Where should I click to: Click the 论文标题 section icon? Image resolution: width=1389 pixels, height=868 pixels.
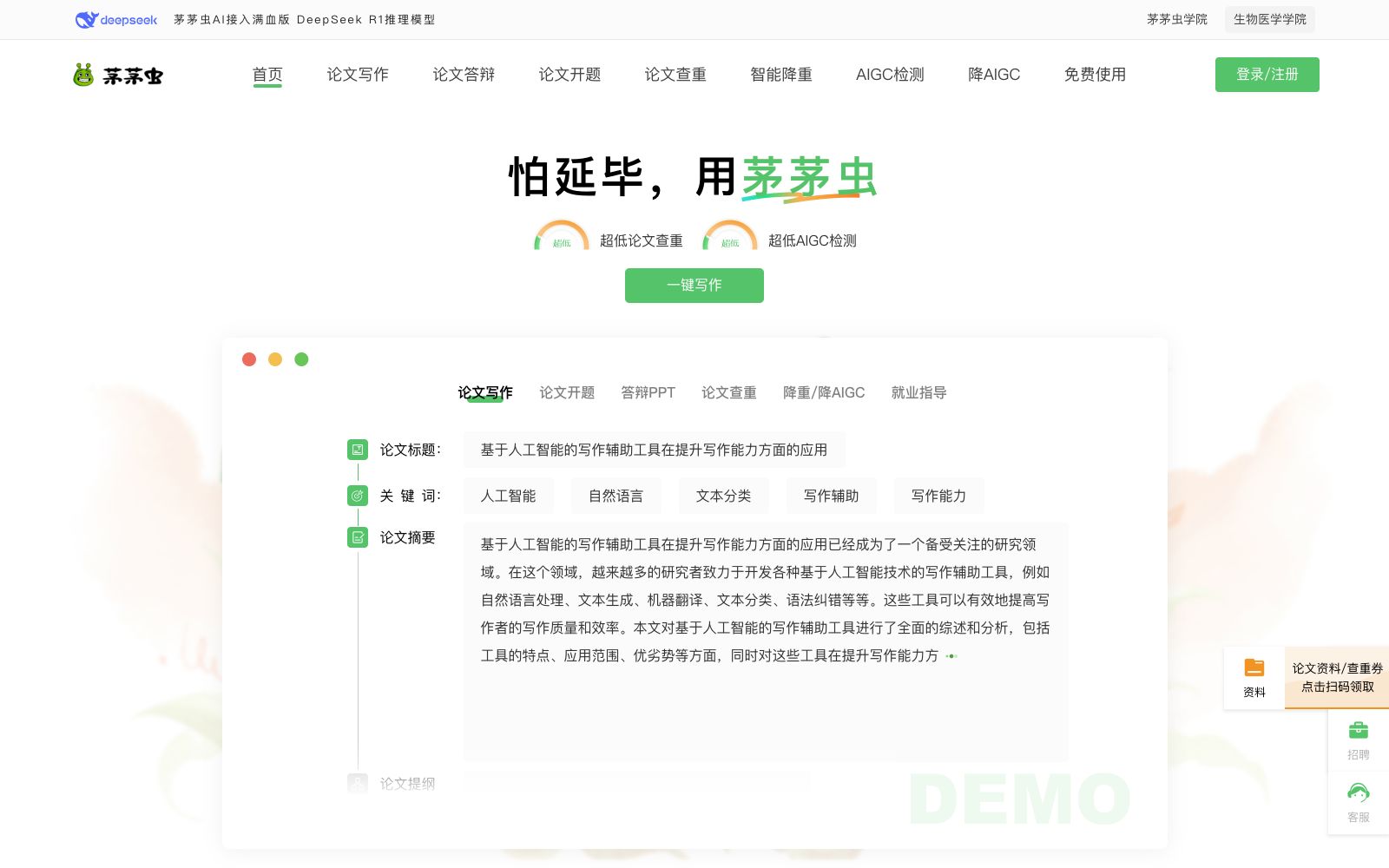point(358,450)
